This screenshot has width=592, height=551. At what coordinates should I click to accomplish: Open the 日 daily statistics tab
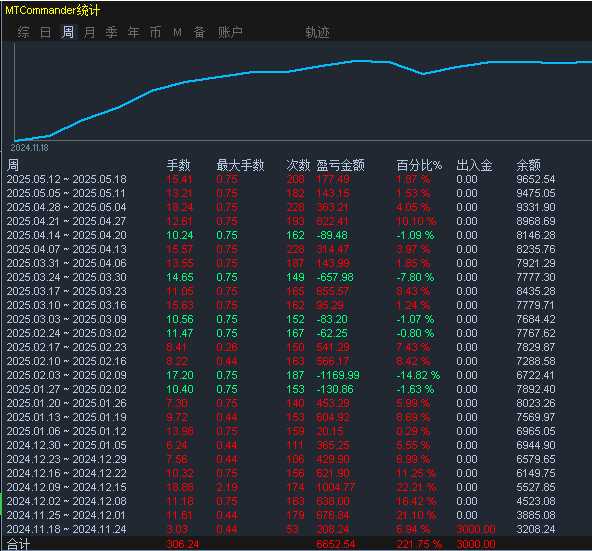[45, 32]
